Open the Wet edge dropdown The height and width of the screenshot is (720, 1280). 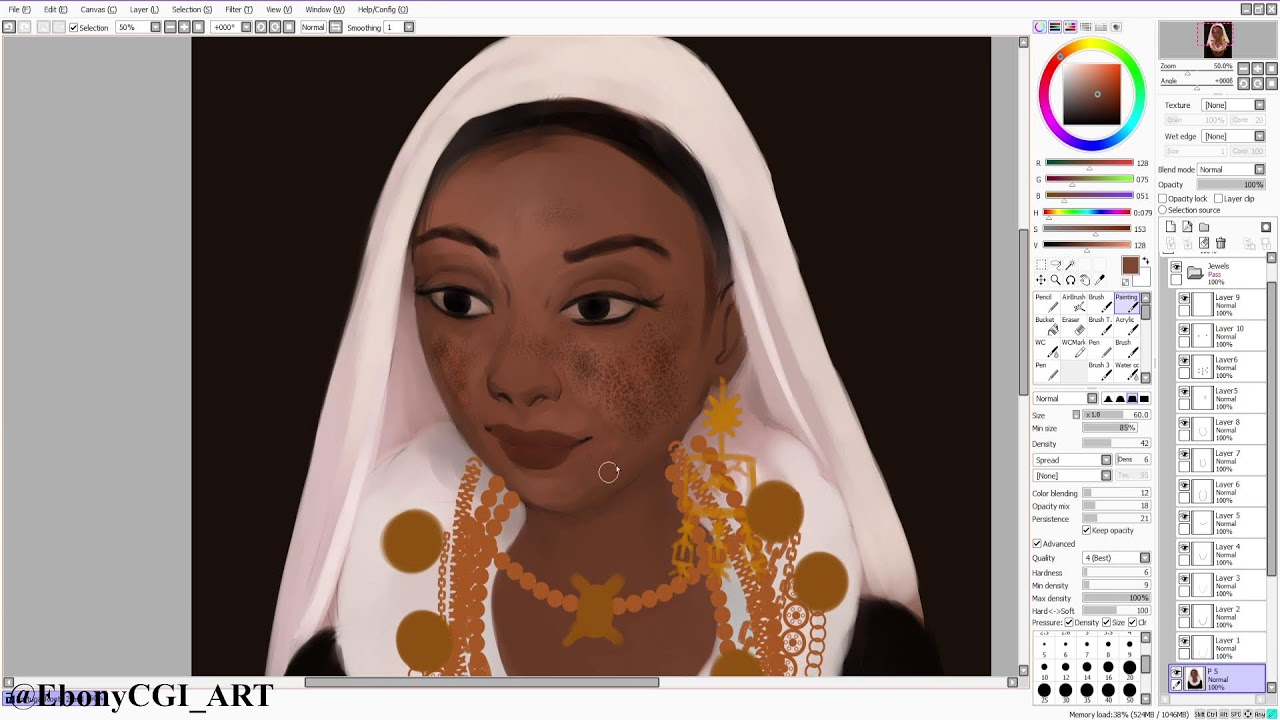click(1234, 136)
